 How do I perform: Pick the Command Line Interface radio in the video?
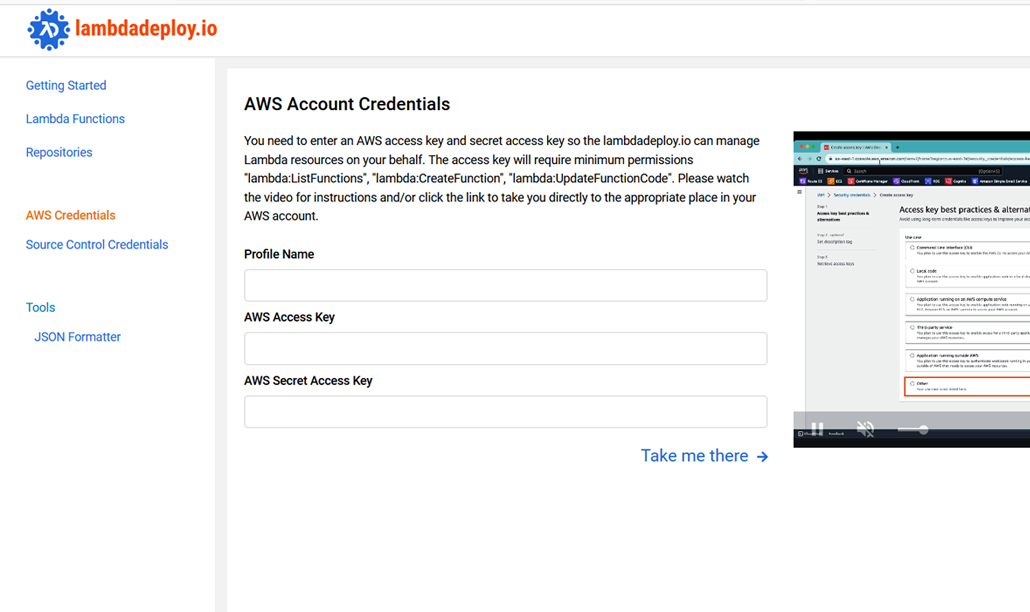point(912,247)
